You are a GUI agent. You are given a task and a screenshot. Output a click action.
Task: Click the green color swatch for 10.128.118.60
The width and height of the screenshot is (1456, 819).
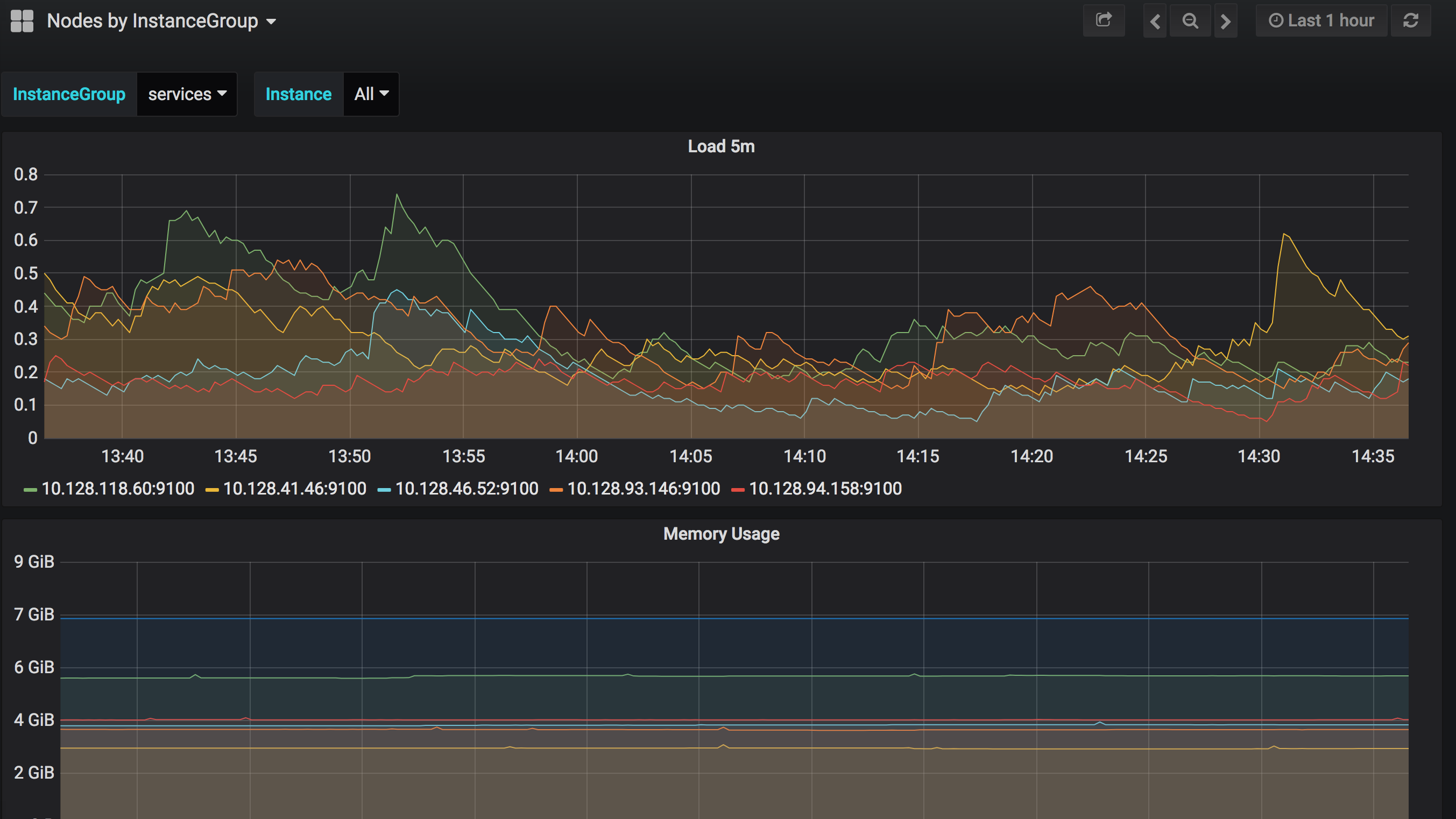(x=30, y=490)
